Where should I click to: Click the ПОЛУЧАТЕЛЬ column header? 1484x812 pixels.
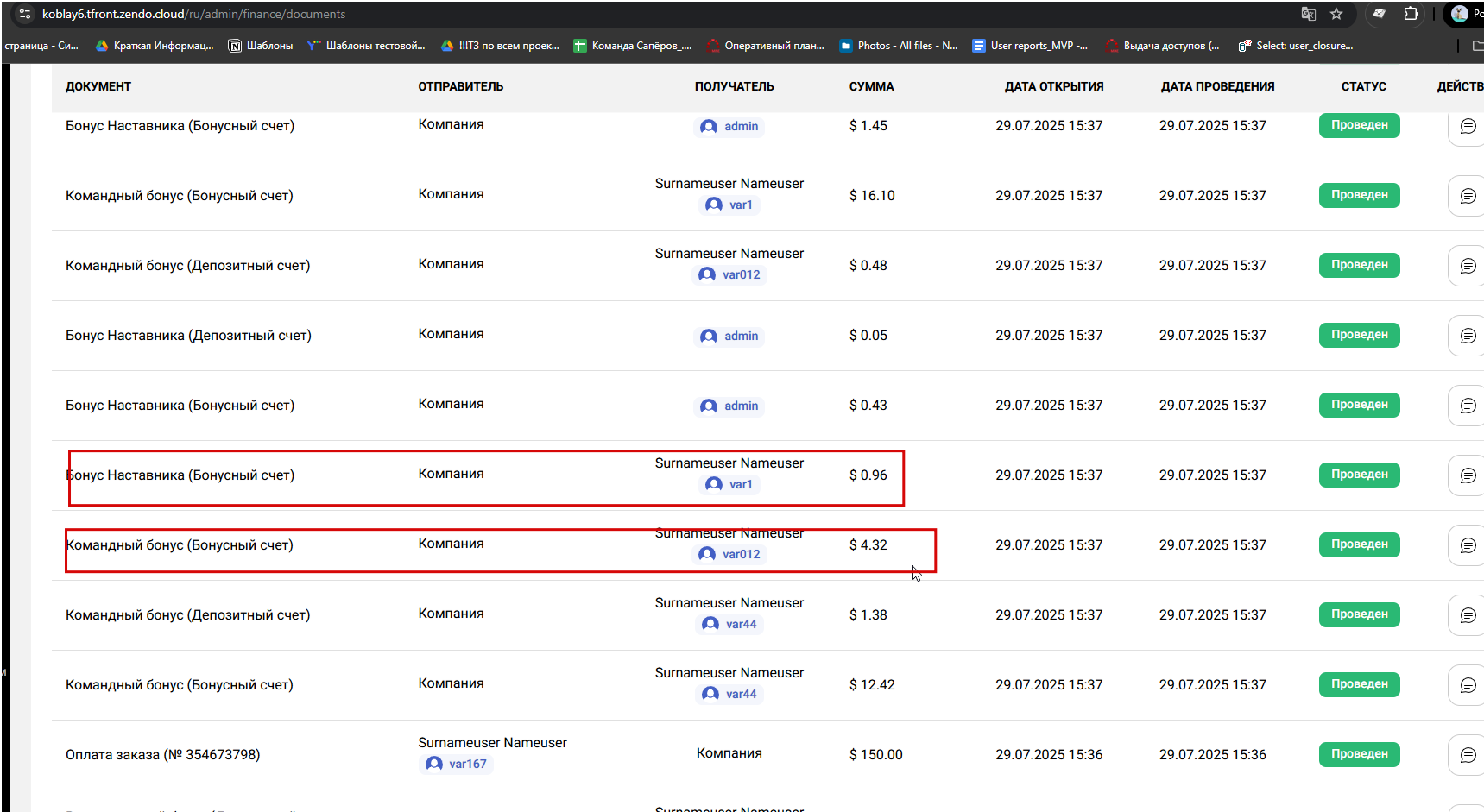pyautogui.click(x=735, y=86)
